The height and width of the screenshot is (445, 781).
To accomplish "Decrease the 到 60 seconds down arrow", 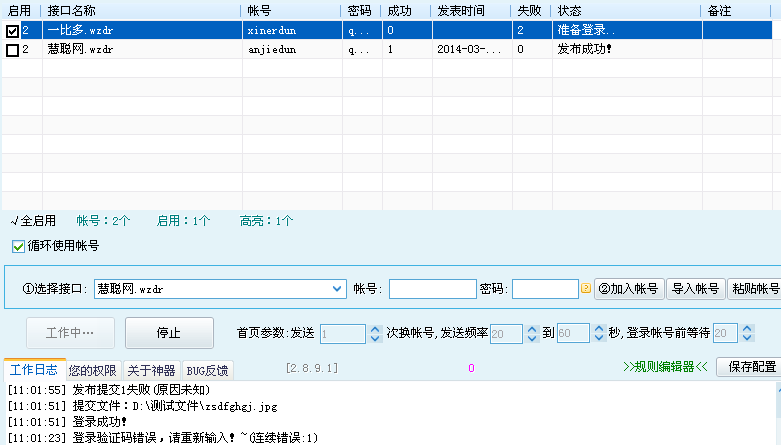I will 599,338.
